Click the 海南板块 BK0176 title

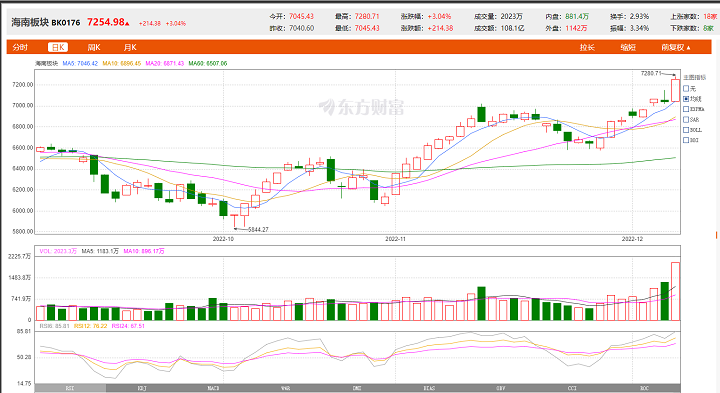pos(45,22)
